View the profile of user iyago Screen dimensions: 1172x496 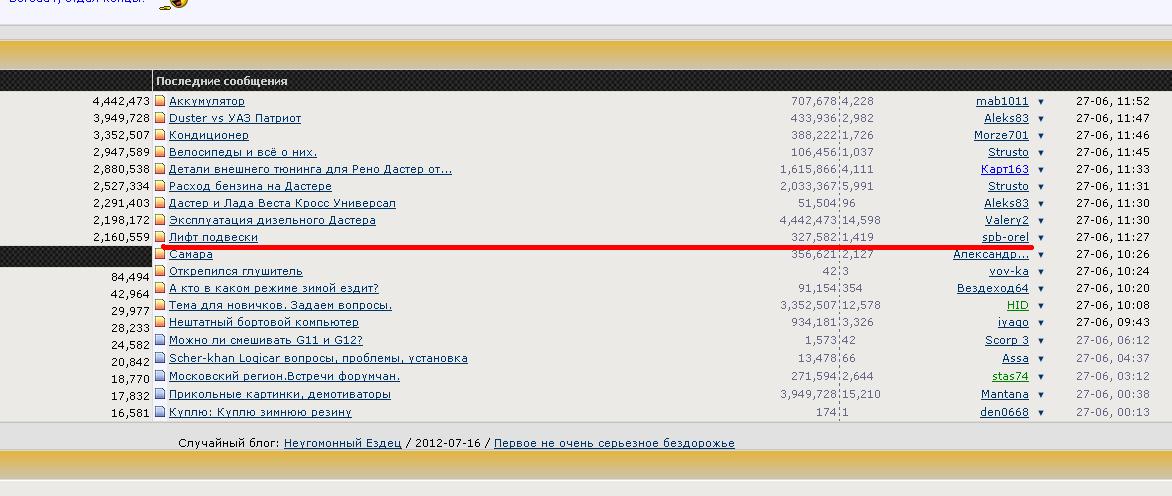coord(1014,323)
